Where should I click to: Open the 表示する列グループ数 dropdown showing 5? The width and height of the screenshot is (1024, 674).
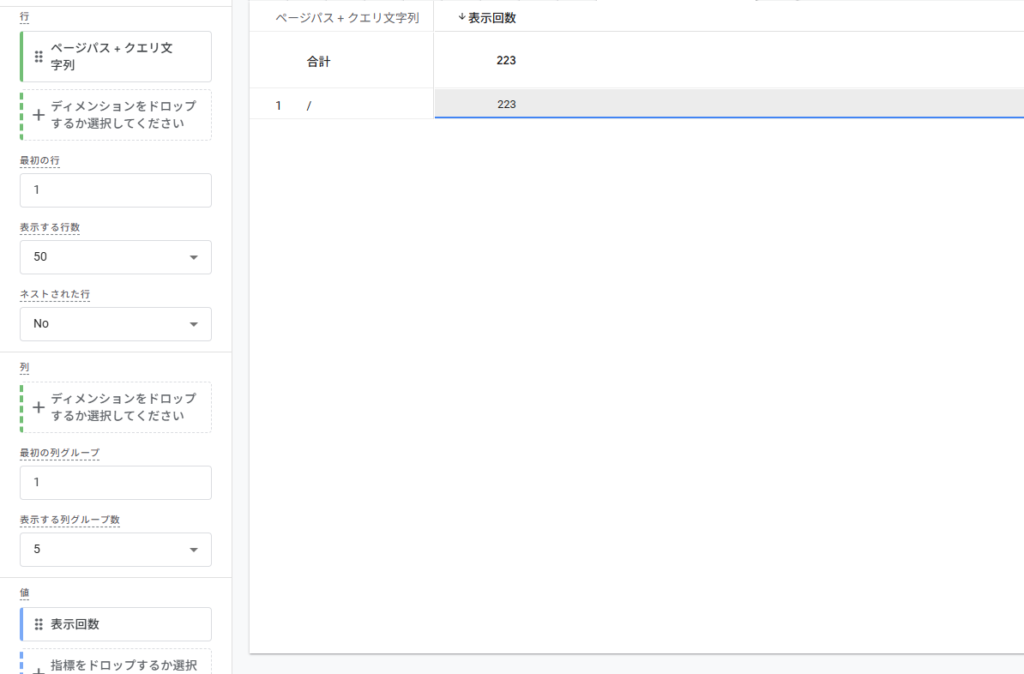pos(115,549)
